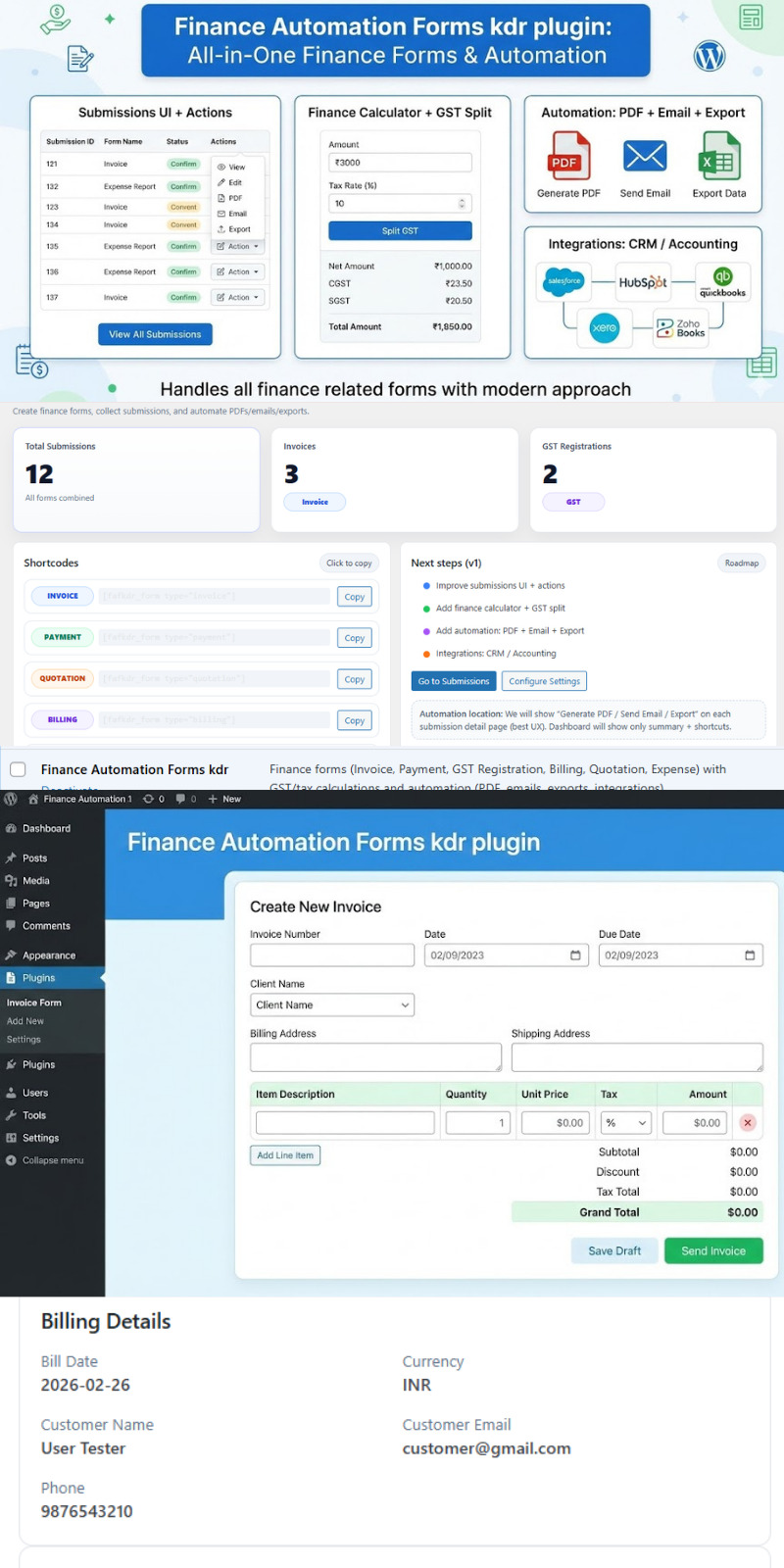Click the Configure Settings button
Viewport: 784px width, 1568px height.
(544, 681)
